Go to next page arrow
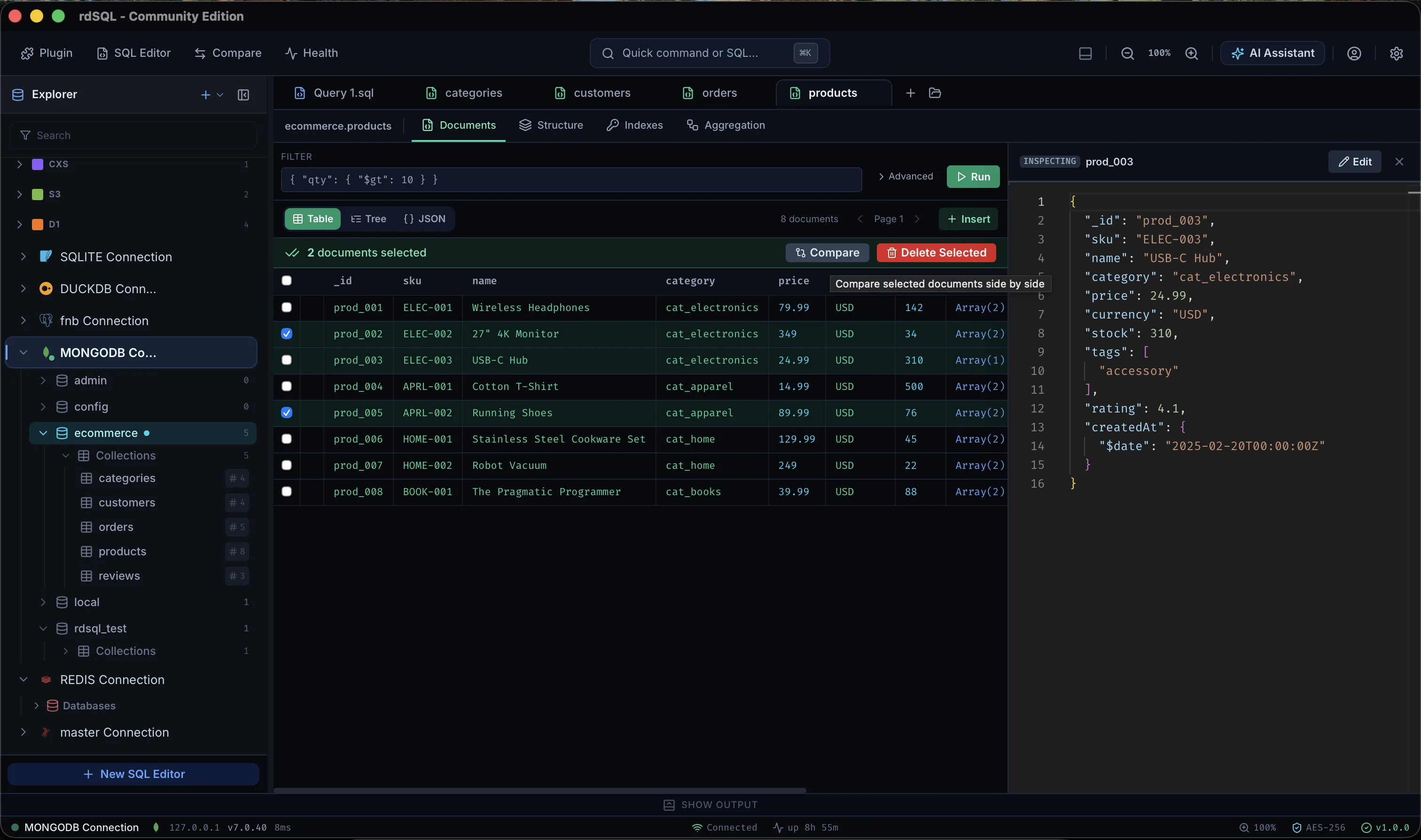 point(917,219)
